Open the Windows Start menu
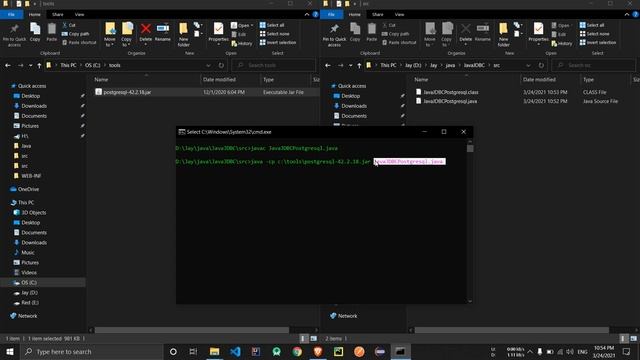 (9, 351)
